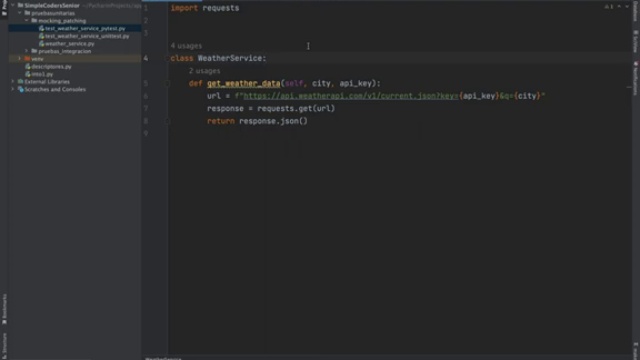This screenshot has width=640, height=360.
Task: Toggle fold marker at line 5 gutter
Action: tap(167, 83)
